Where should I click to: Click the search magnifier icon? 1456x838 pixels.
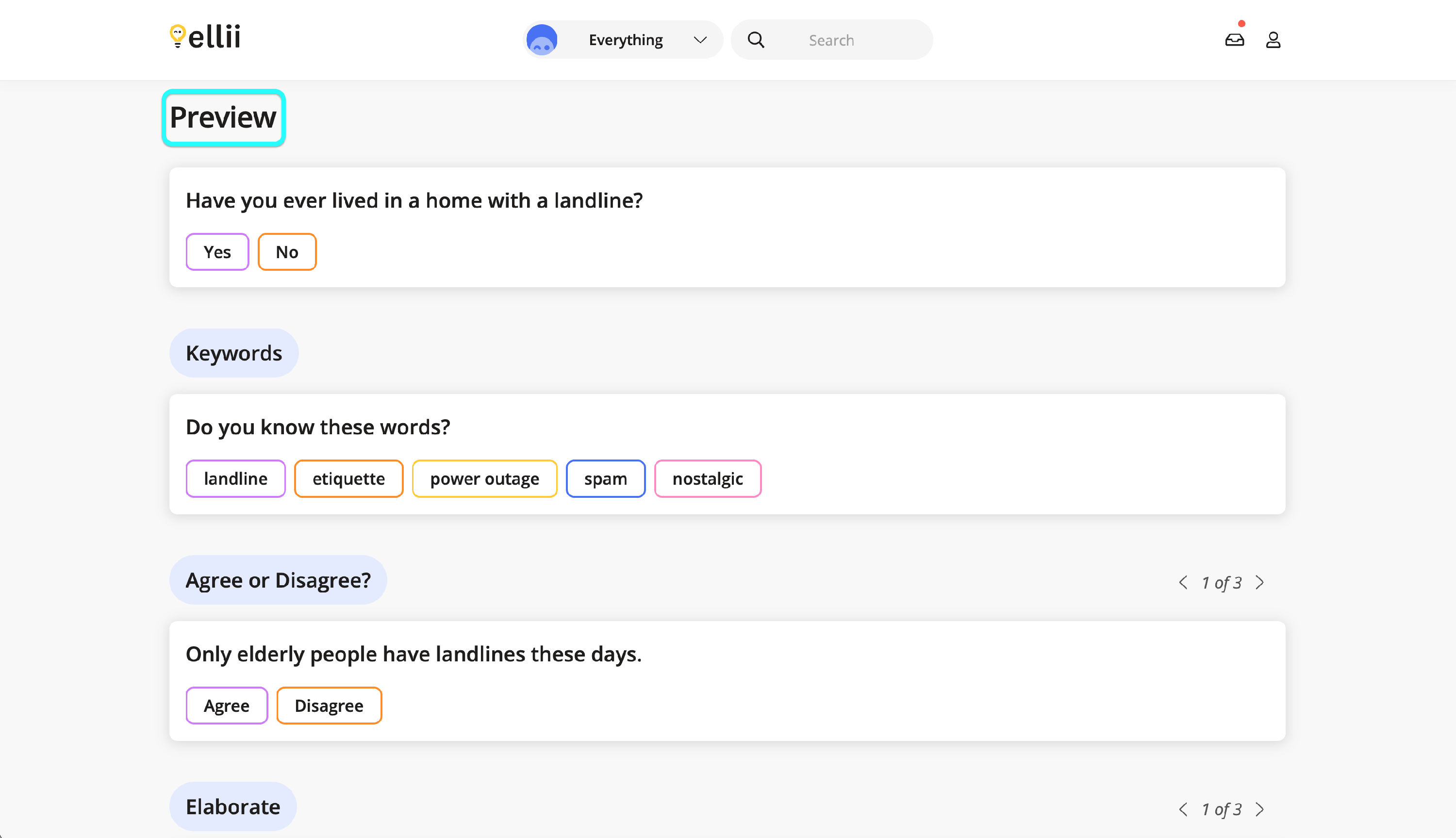coord(756,40)
